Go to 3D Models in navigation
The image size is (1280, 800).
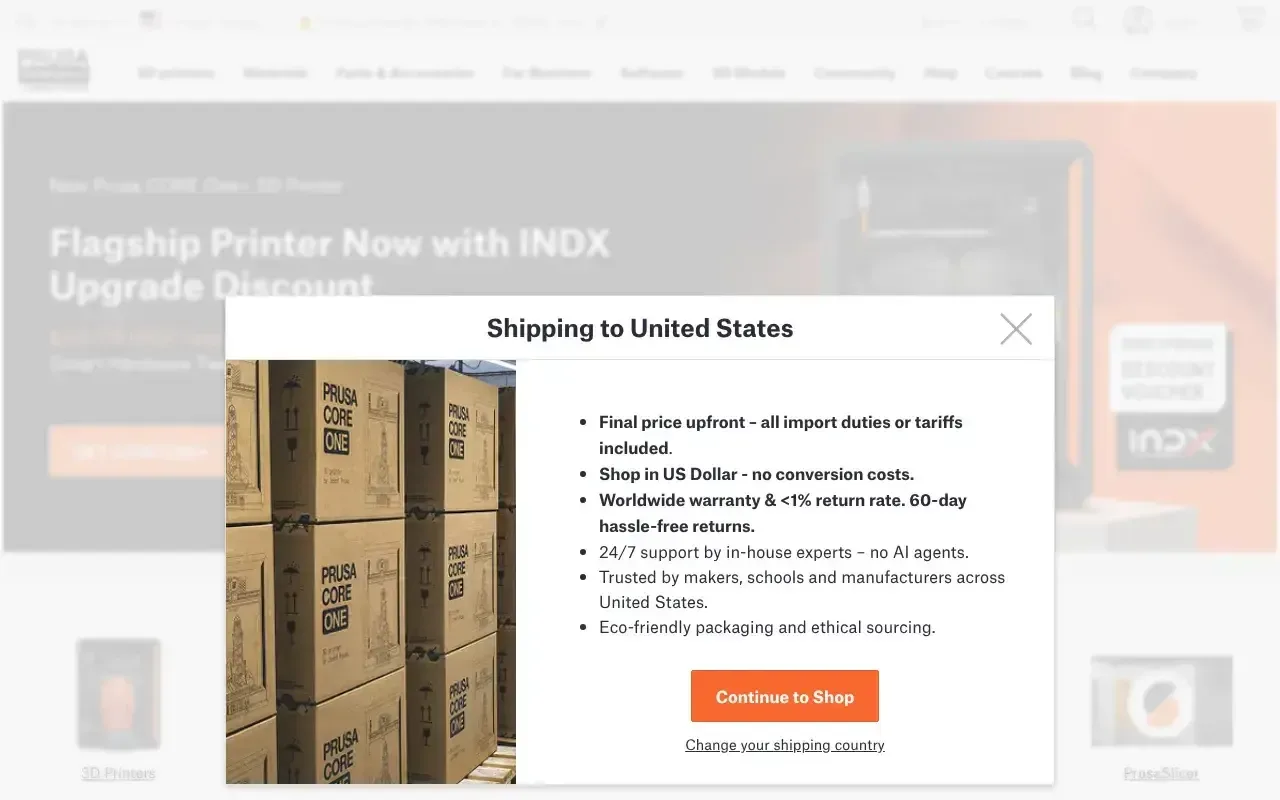pos(749,73)
